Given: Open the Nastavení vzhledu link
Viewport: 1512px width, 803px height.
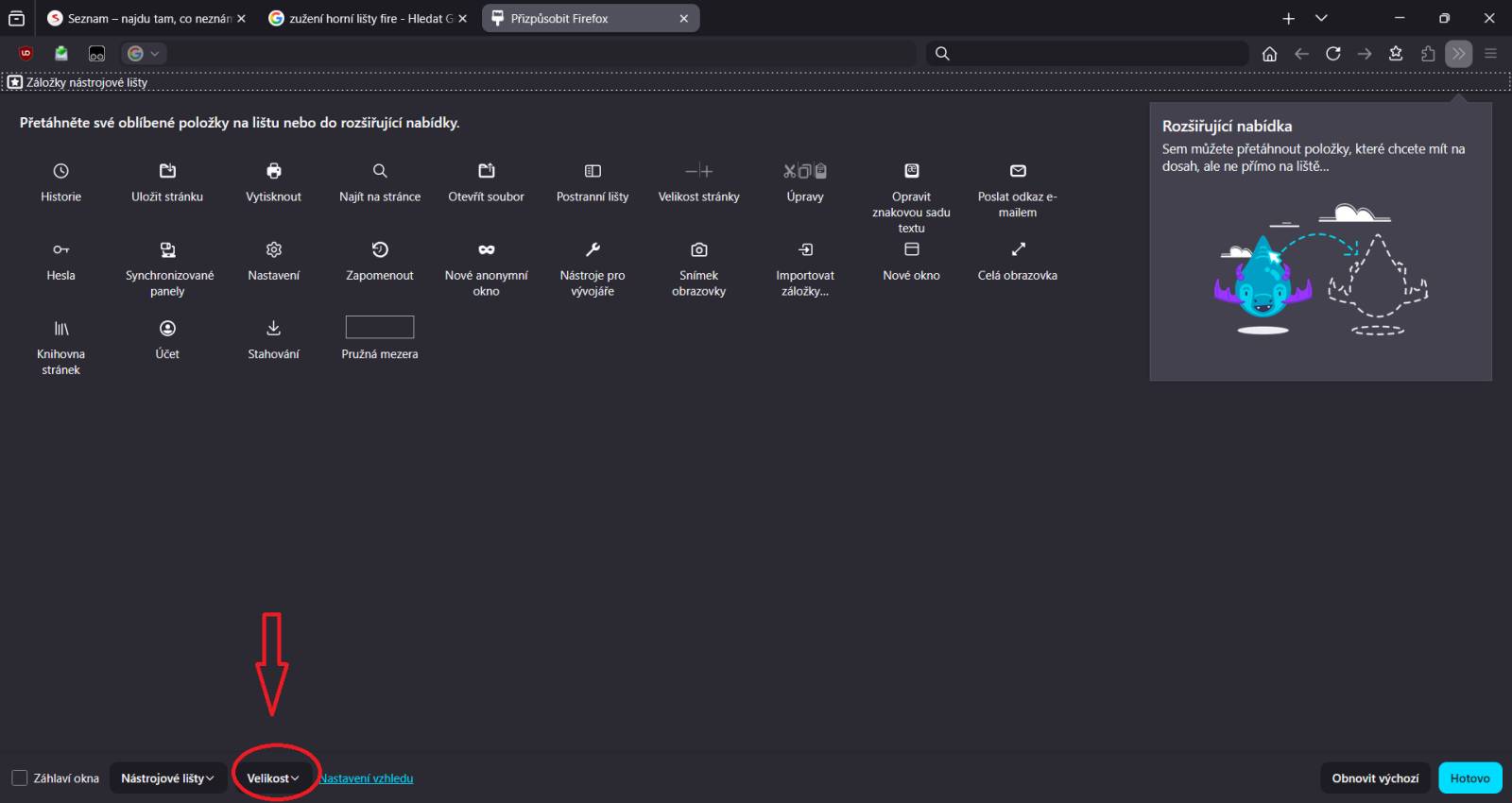Looking at the screenshot, I should tap(367, 778).
